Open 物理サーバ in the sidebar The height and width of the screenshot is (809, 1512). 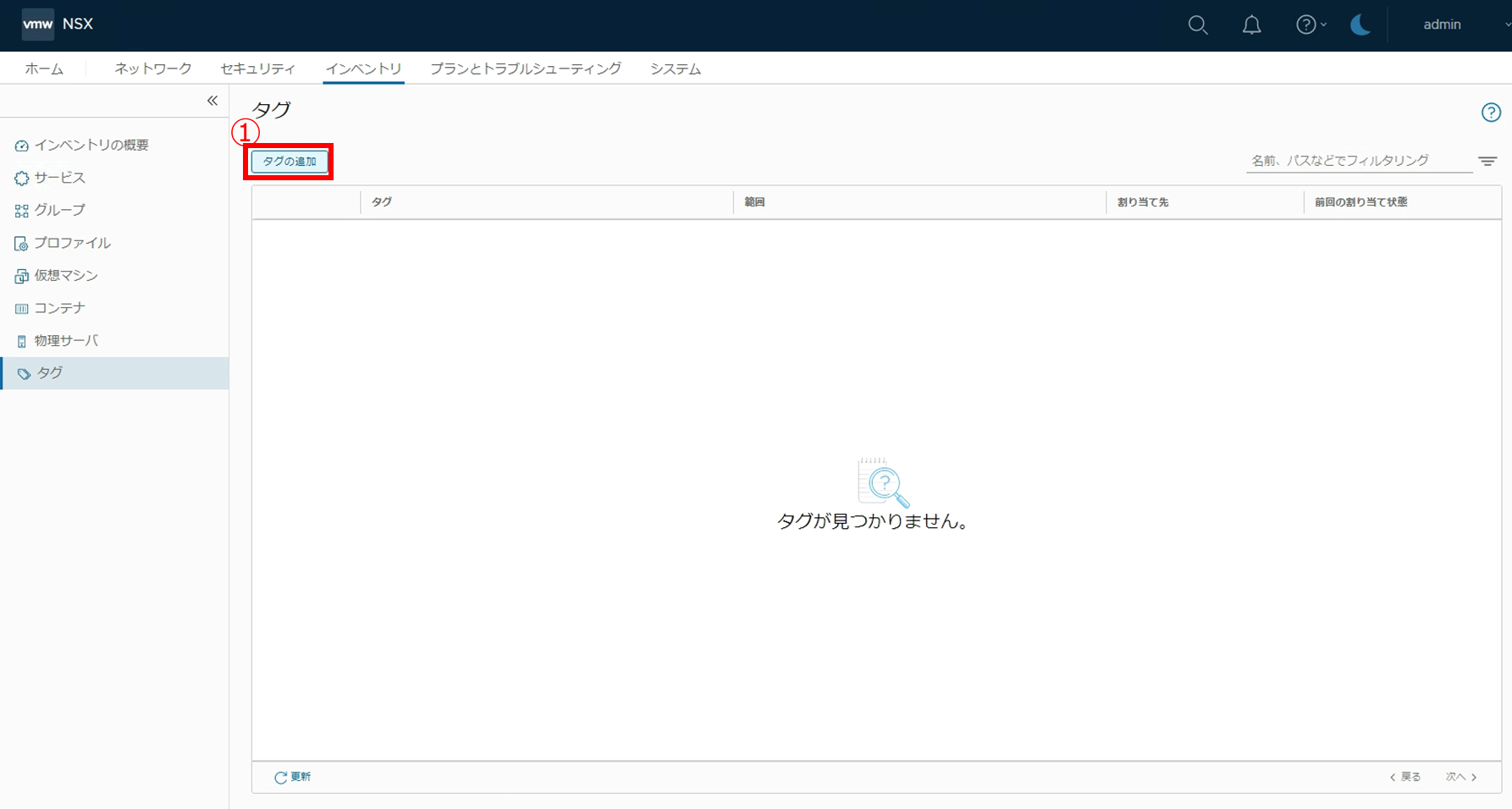click(x=66, y=341)
